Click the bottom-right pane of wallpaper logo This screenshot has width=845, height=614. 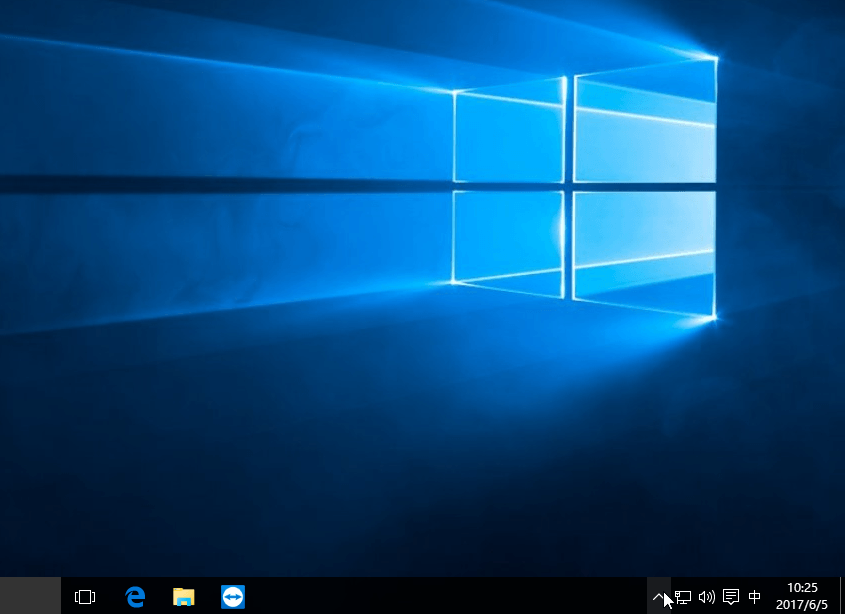click(645, 245)
